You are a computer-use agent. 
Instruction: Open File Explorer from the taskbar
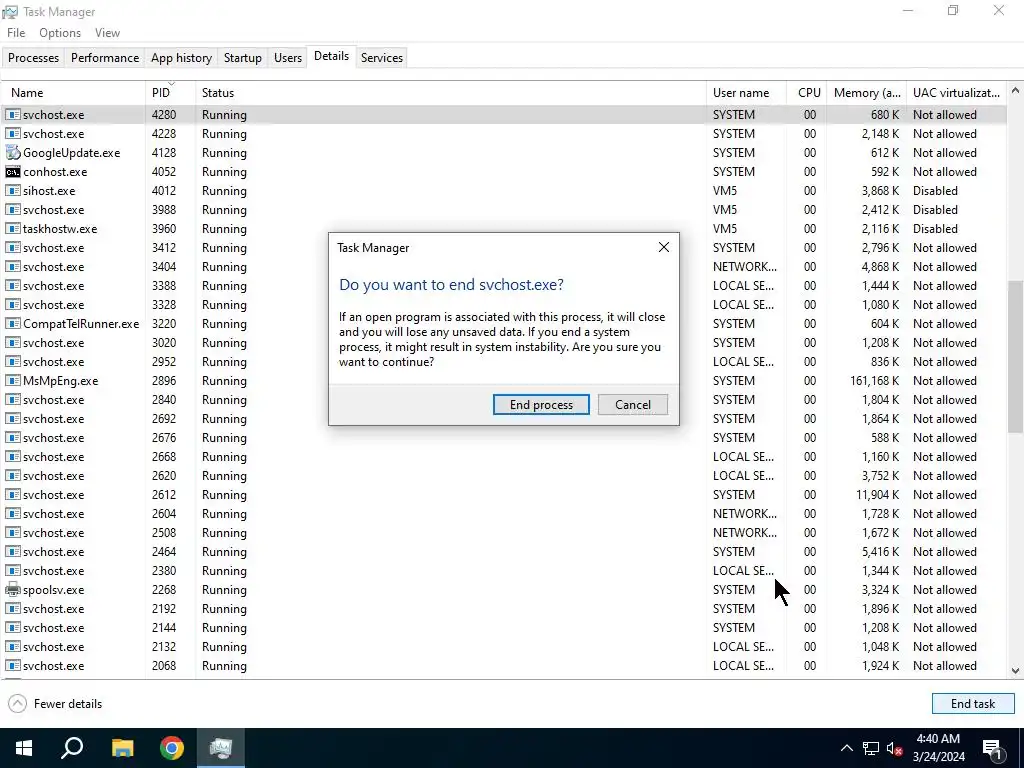(122, 748)
